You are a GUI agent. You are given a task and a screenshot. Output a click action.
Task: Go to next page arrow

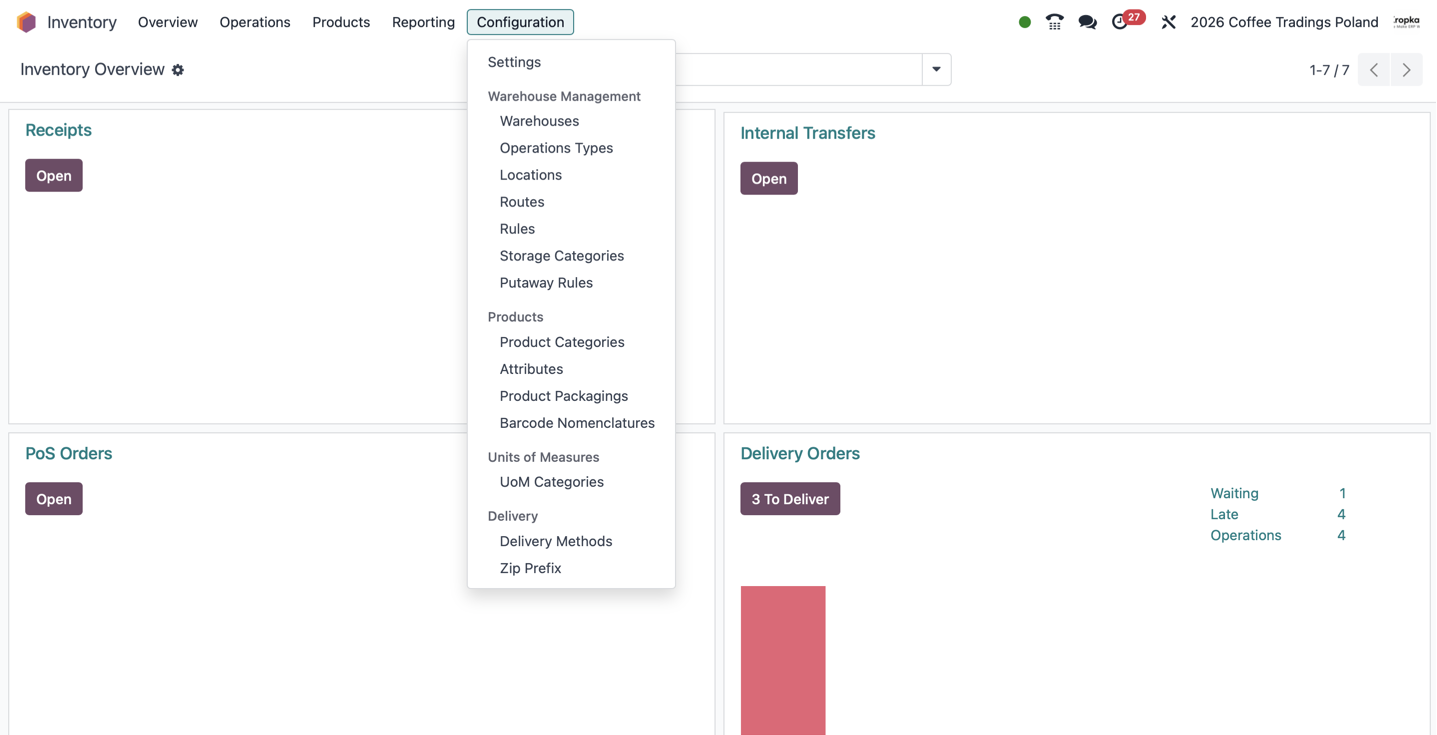pyautogui.click(x=1407, y=70)
